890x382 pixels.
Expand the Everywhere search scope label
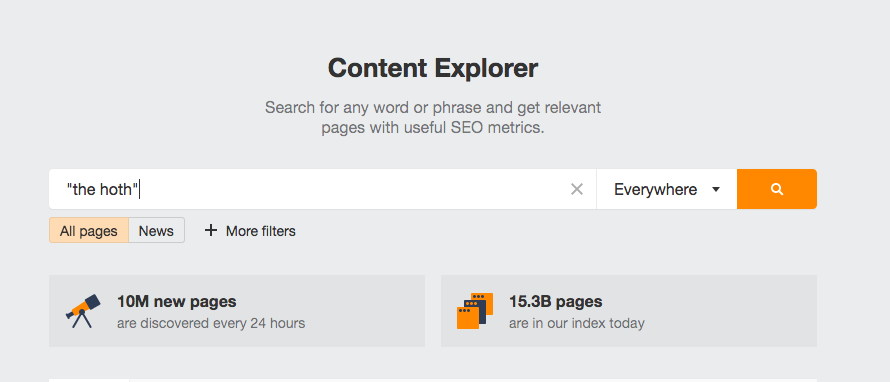656,190
